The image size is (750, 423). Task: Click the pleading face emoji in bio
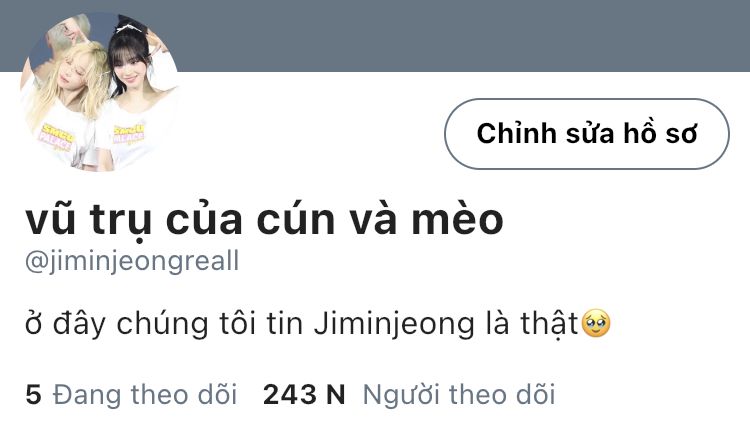(596, 323)
